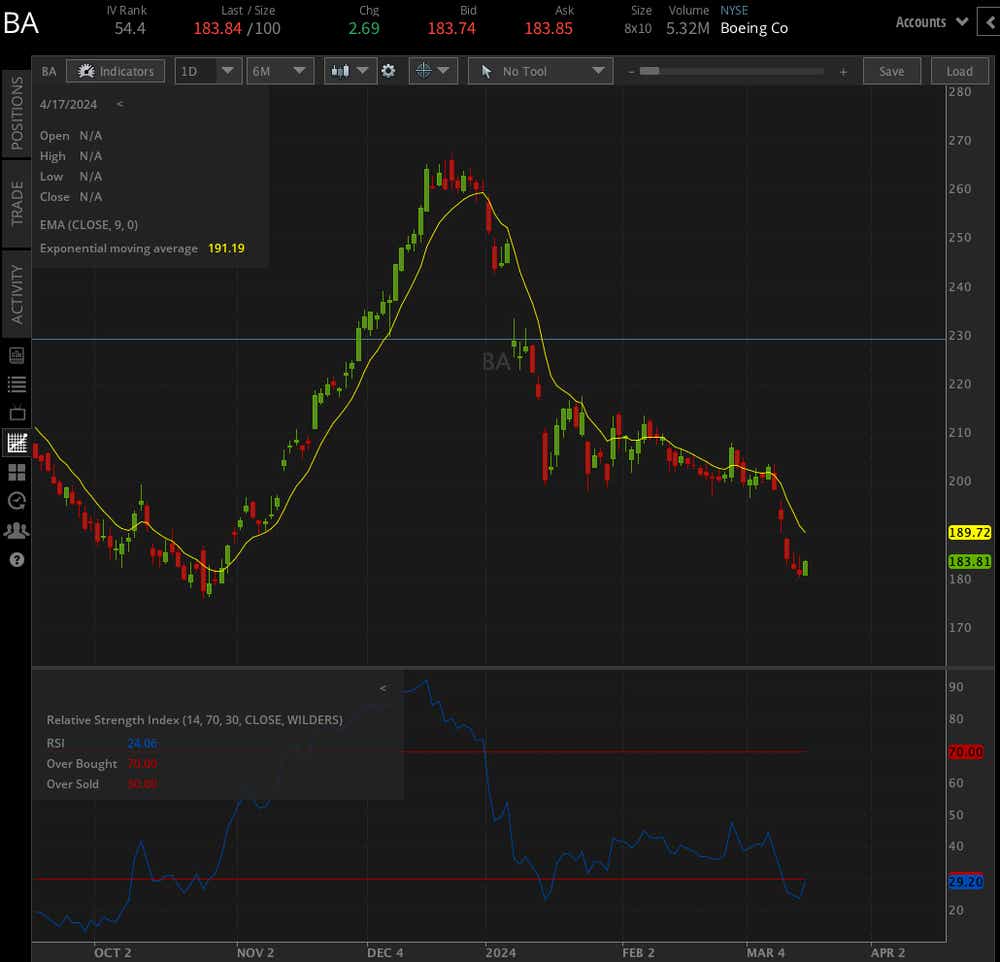Click the FEB 2 date axis label
This screenshot has width=1000, height=962.
point(638,952)
